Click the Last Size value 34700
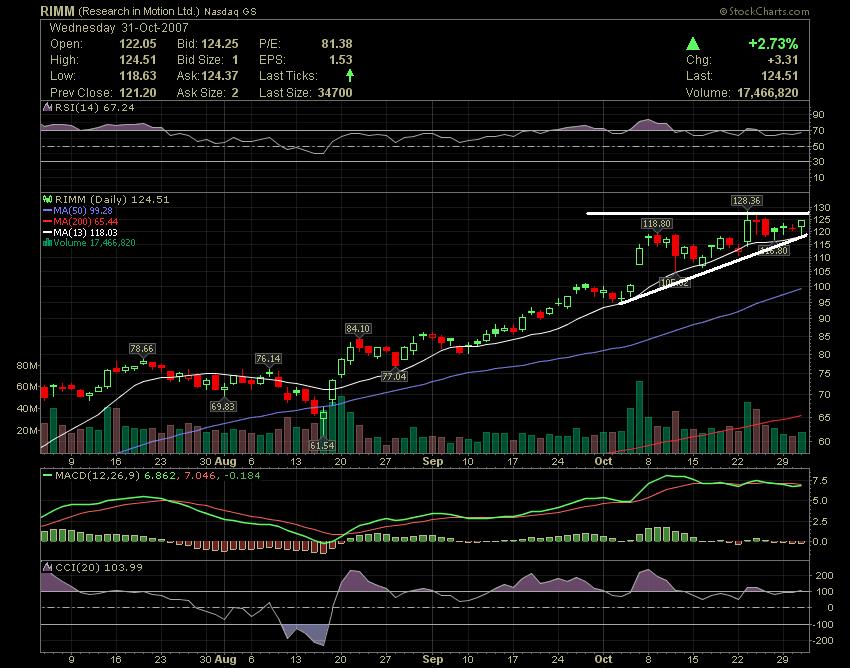This screenshot has height=668, width=850. (335, 93)
